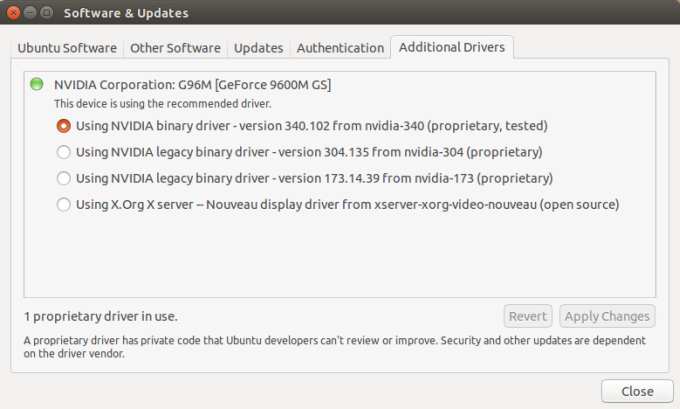Screen dimensions: 680x409
Task: Click the 'recommended driver' notice under the device name
Action: (x=162, y=103)
